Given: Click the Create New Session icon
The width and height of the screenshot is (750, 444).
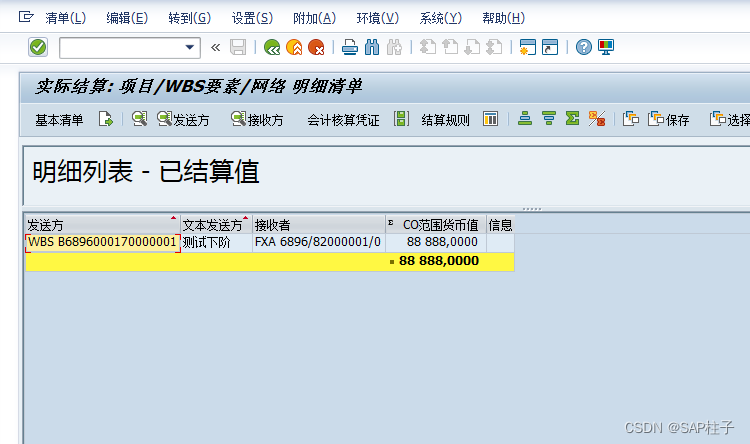Looking at the screenshot, I should [x=528, y=47].
